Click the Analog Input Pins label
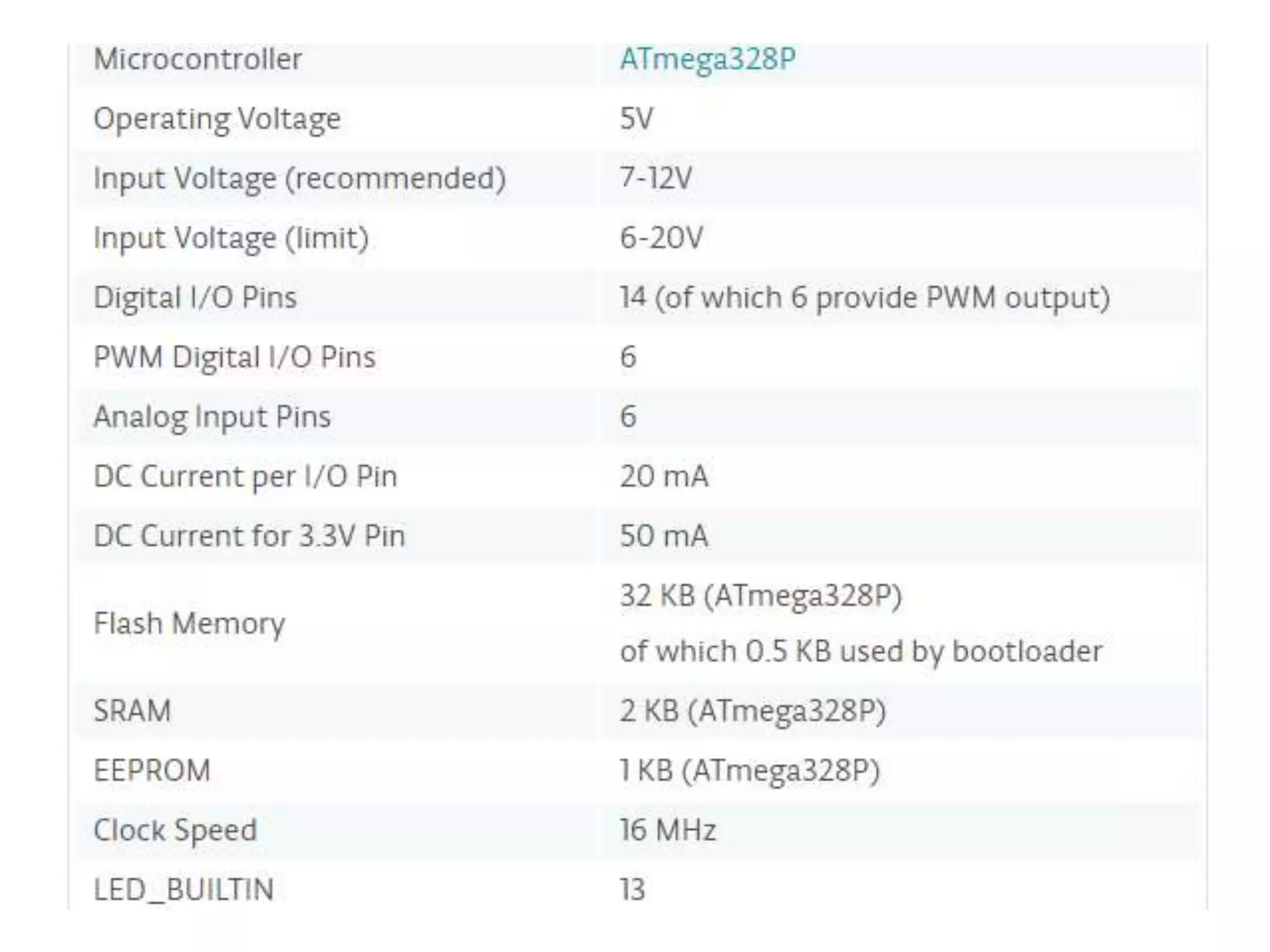Screen dimensions: 1270x952 212,416
